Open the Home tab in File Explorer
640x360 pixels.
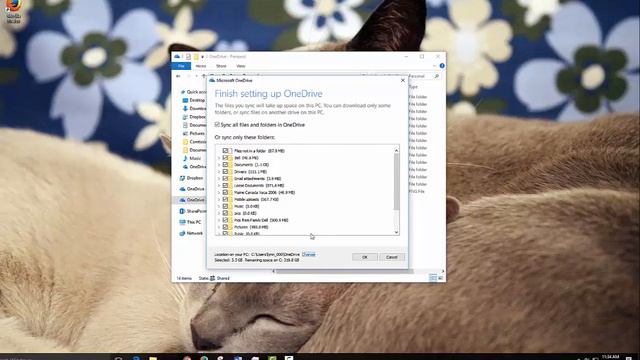point(200,66)
